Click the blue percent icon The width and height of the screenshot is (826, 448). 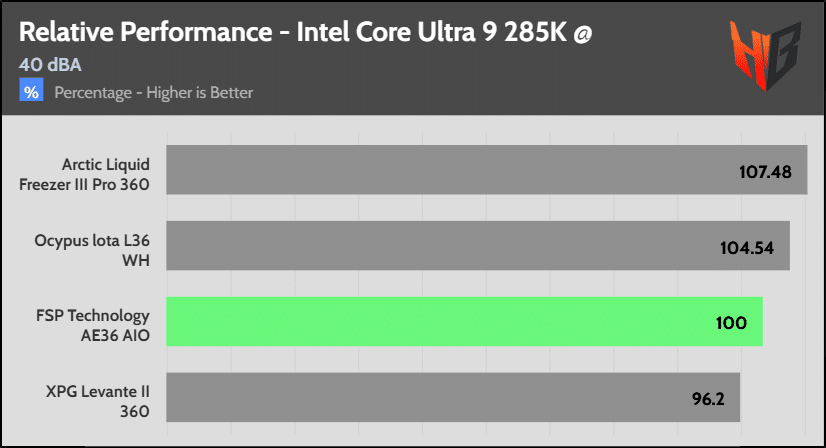coord(31,90)
